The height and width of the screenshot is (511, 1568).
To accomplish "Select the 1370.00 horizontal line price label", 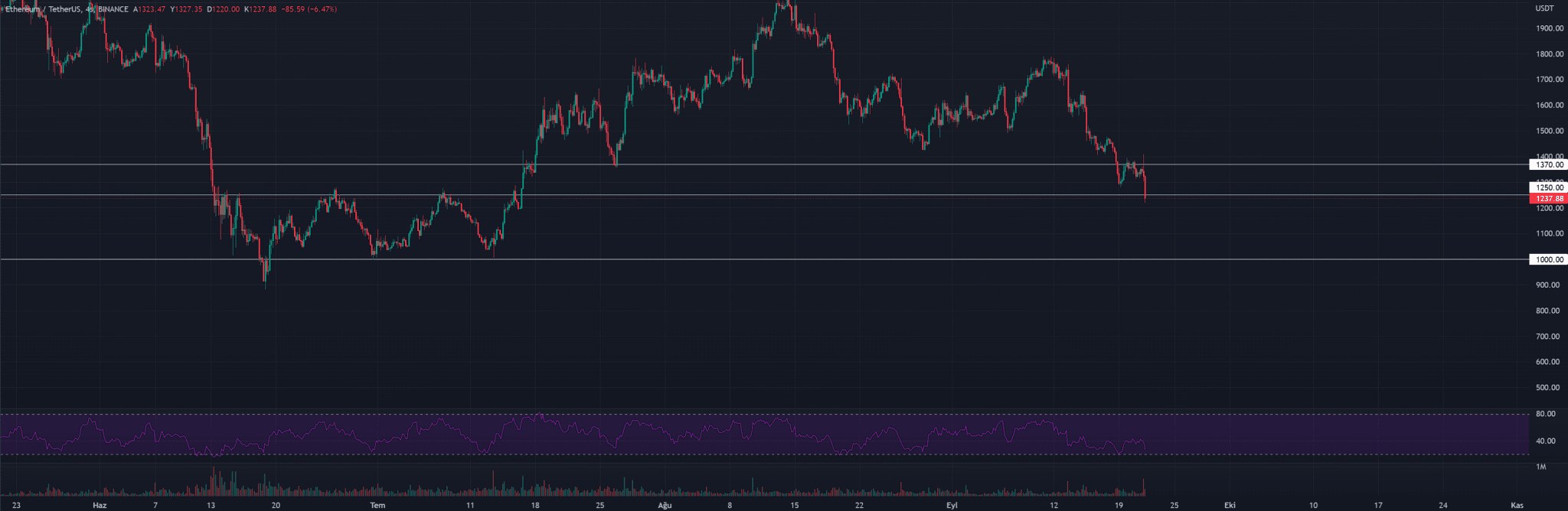I will click(x=1549, y=164).
